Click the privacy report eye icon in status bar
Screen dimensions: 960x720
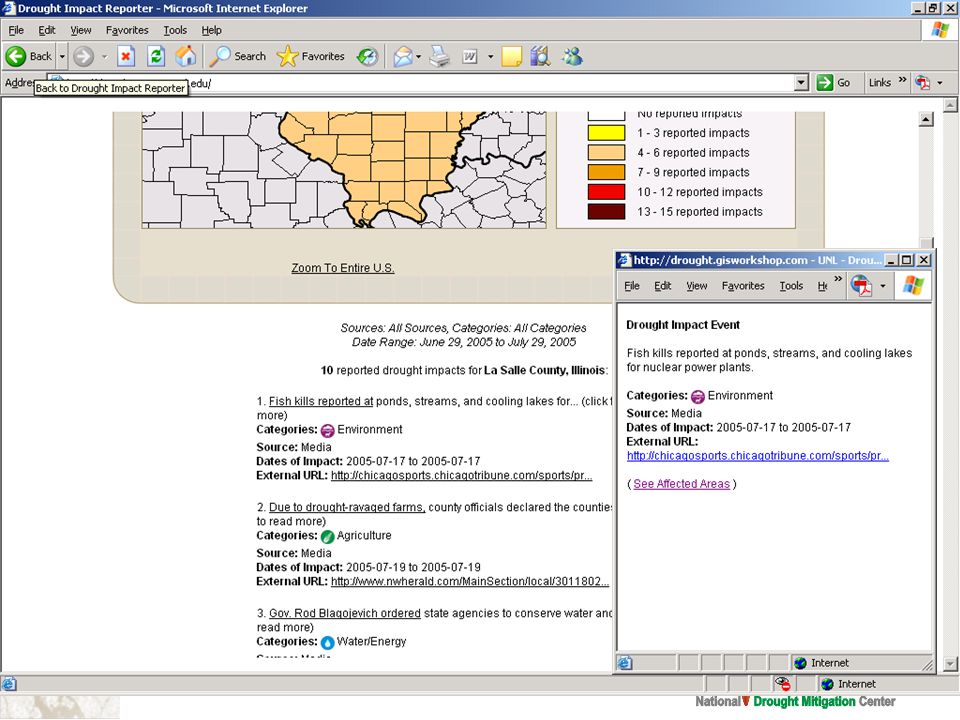pyautogui.click(x=782, y=684)
